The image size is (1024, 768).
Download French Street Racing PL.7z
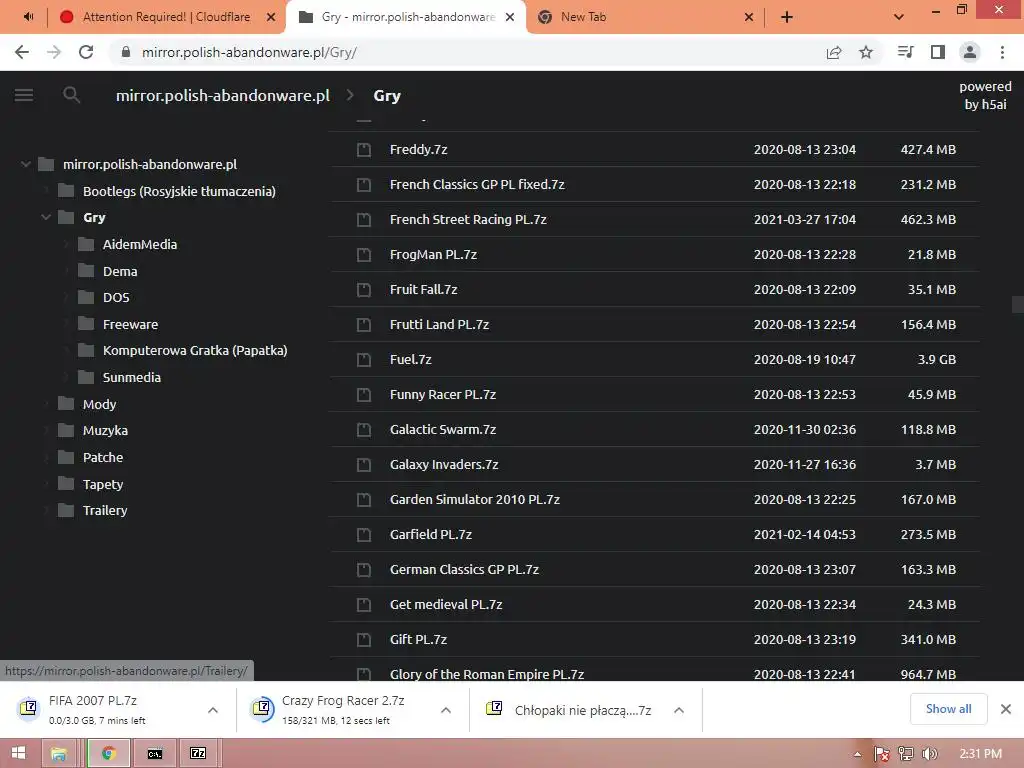pos(468,219)
